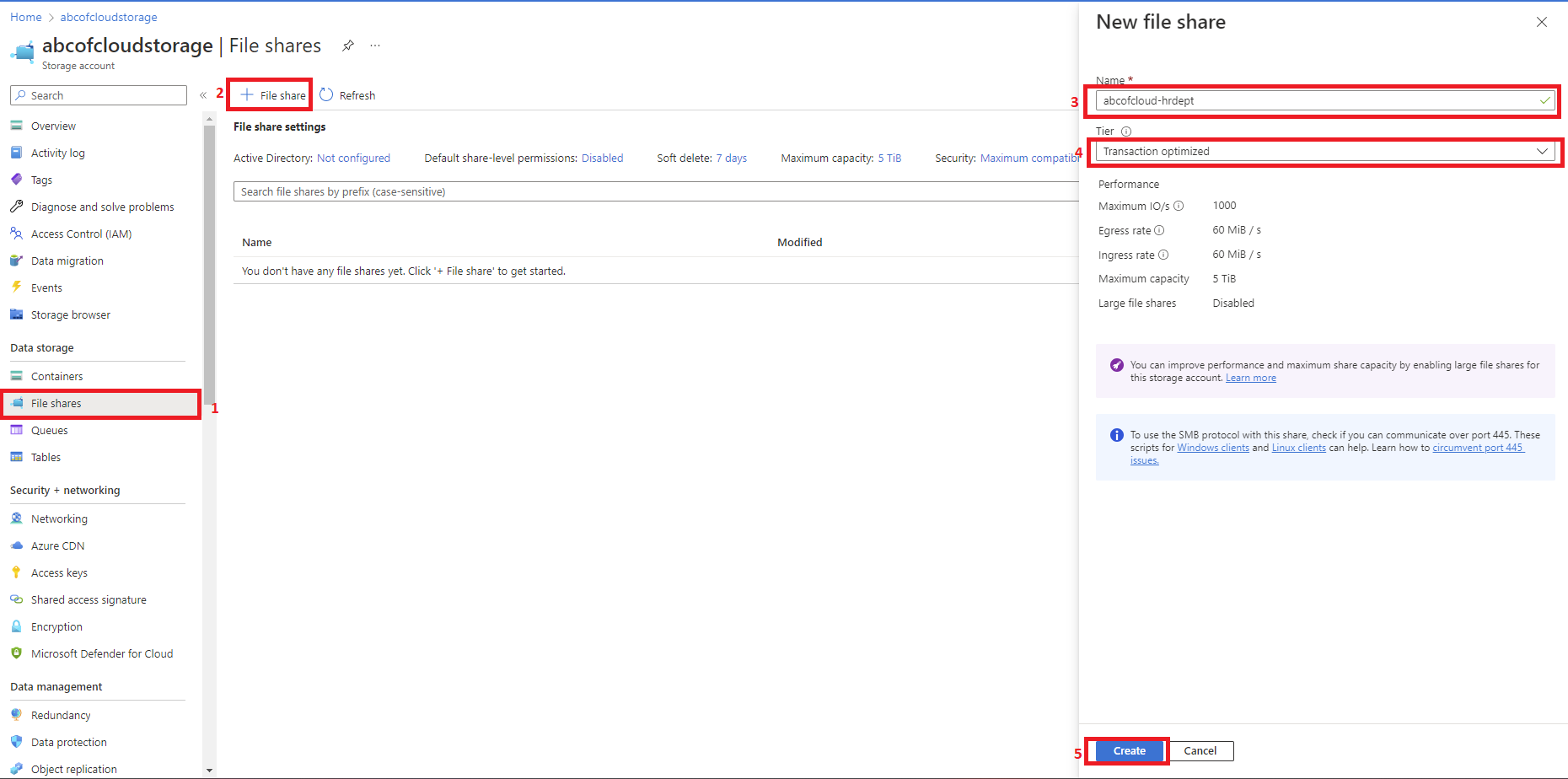Click Active Directory Not configured link
This screenshot has height=779, width=1568.
coord(353,158)
